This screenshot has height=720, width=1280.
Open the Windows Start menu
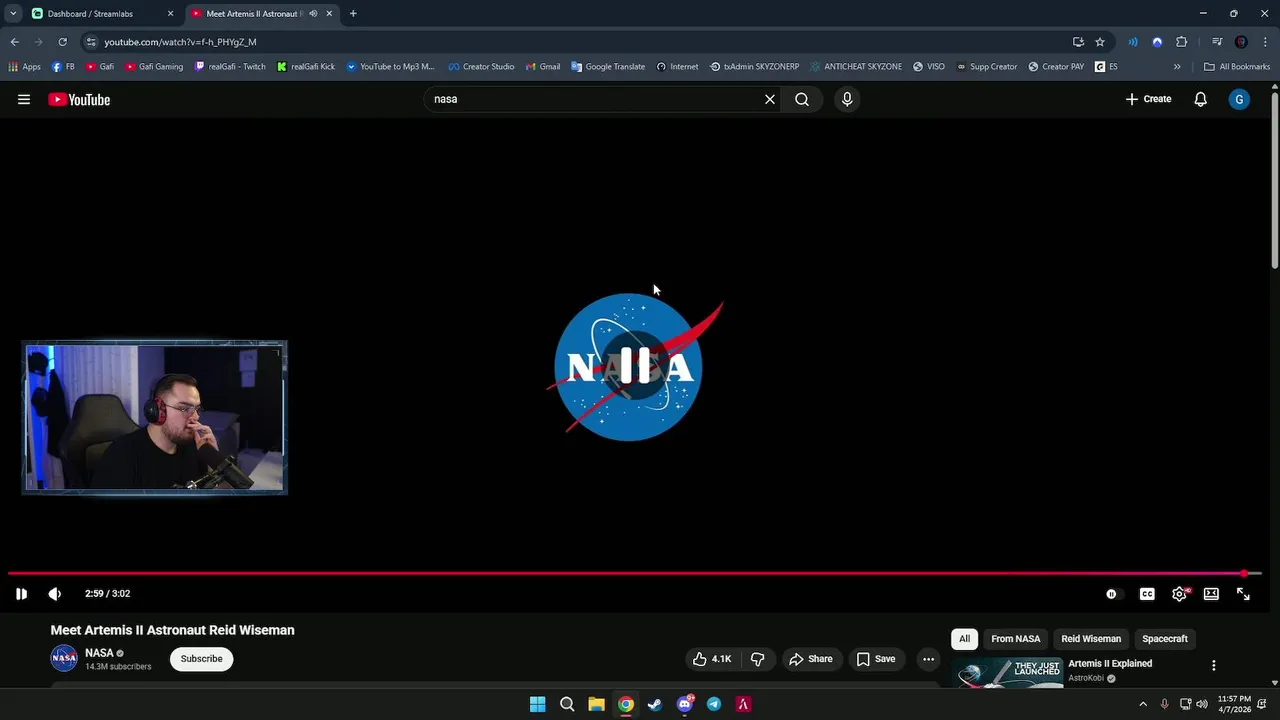pyautogui.click(x=537, y=704)
